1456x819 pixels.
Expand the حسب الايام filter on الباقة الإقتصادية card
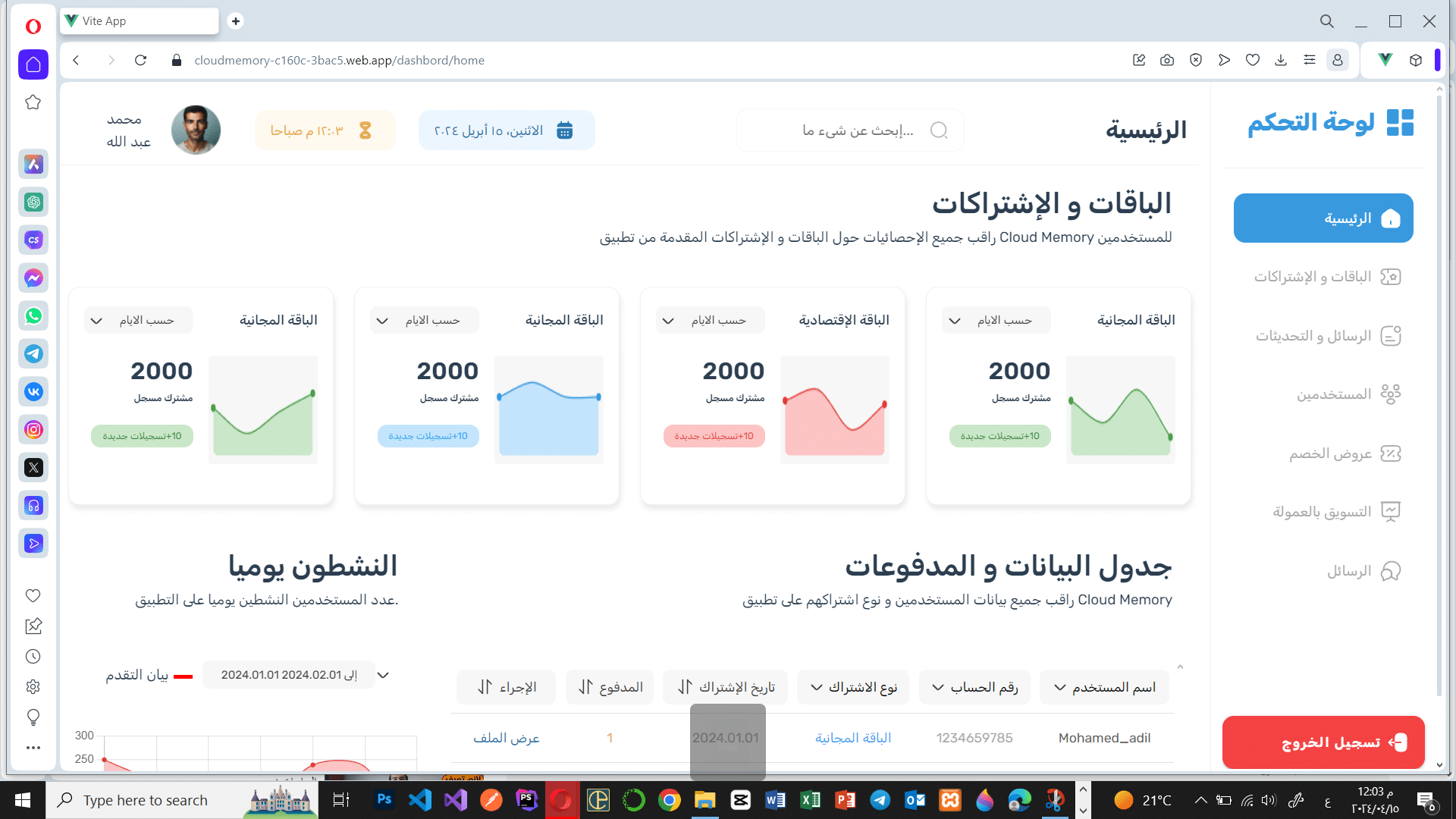tap(711, 320)
